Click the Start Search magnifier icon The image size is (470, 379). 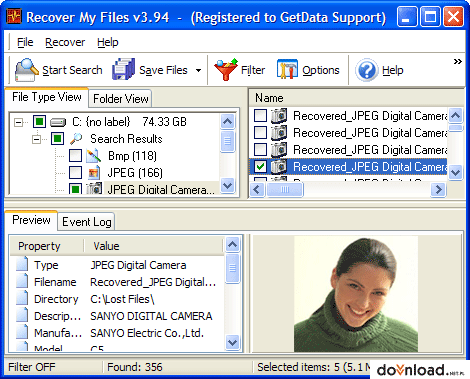tap(26, 70)
